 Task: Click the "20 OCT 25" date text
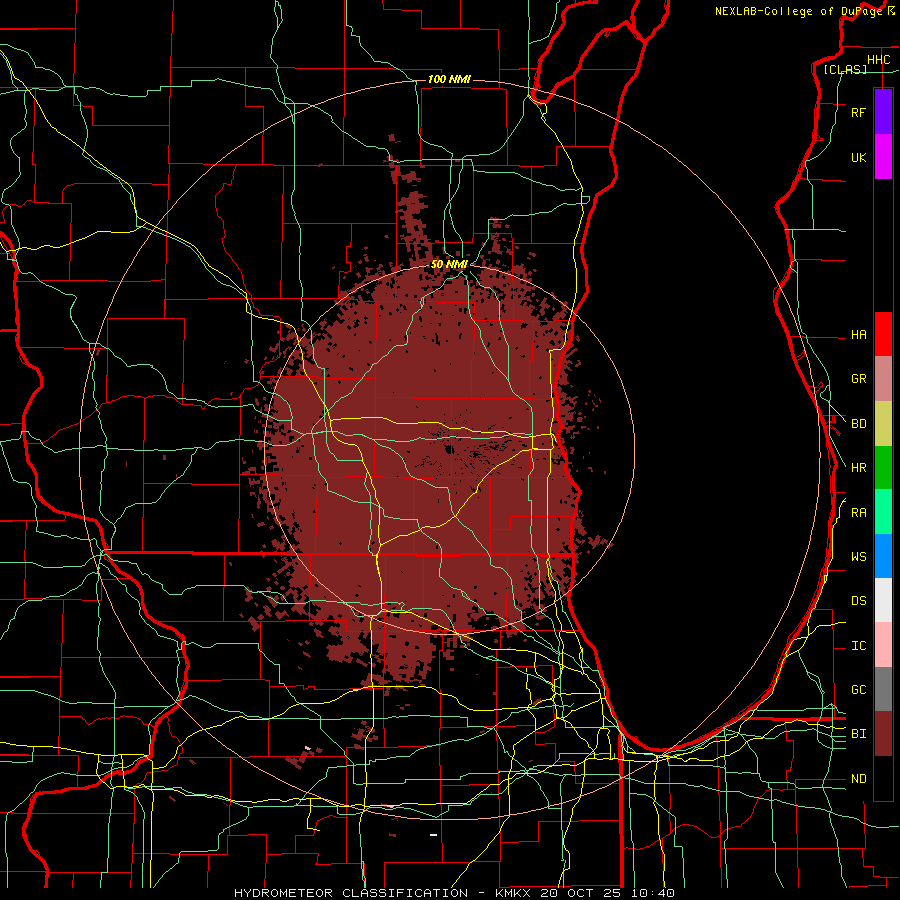coord(581,893)
